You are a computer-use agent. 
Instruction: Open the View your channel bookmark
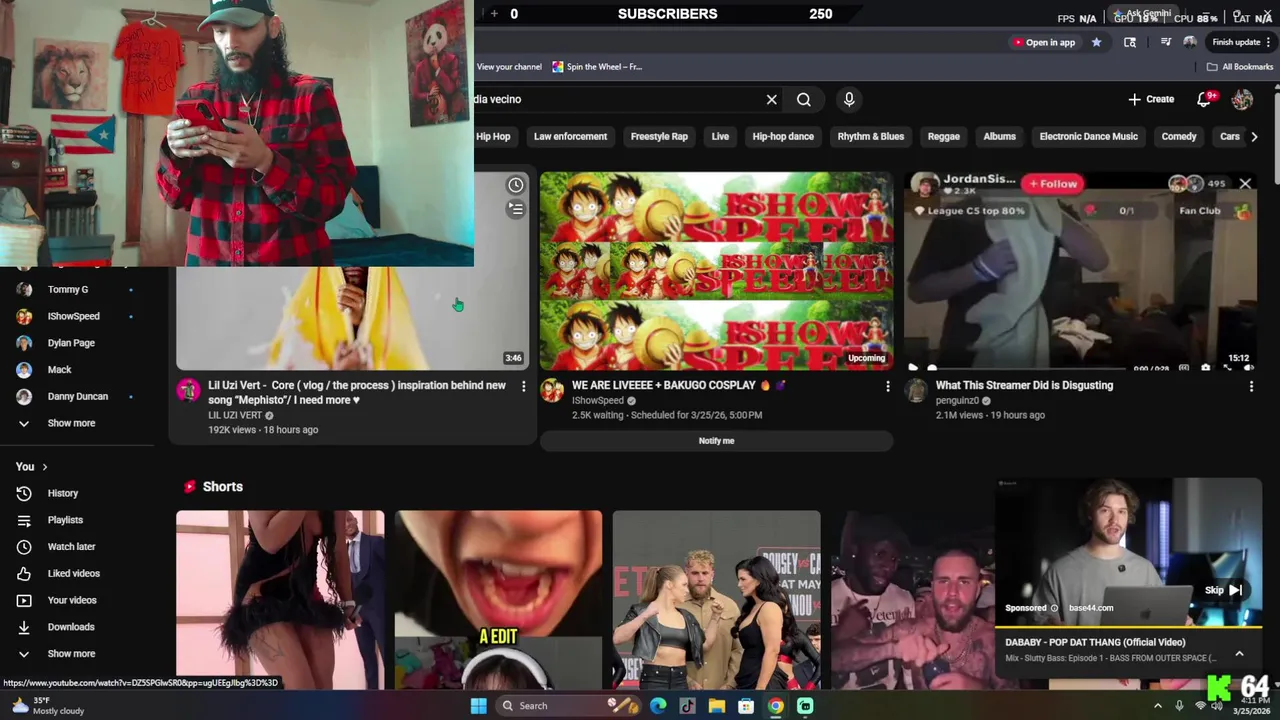(509, 67)
